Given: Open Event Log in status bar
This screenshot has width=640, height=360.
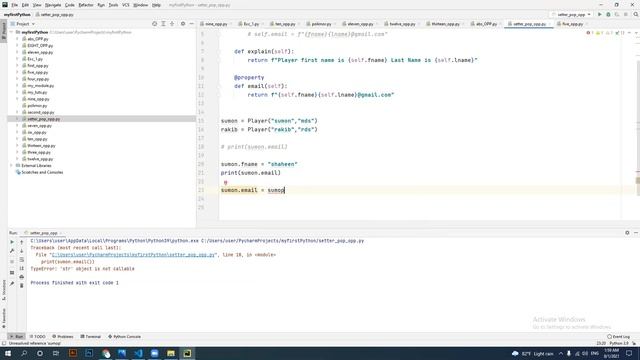Looking at the screenshot, I should 618,337.
